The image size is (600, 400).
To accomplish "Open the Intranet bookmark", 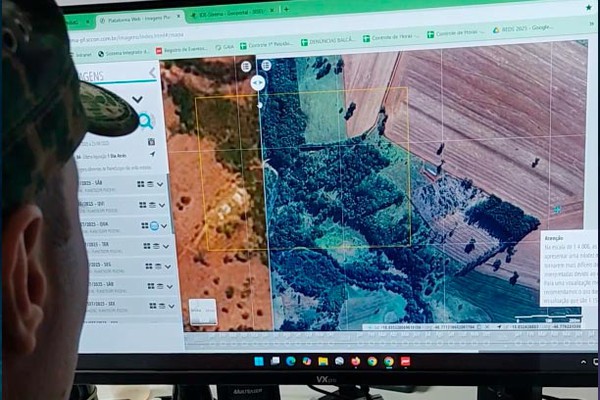I will (x=84, y=55).
